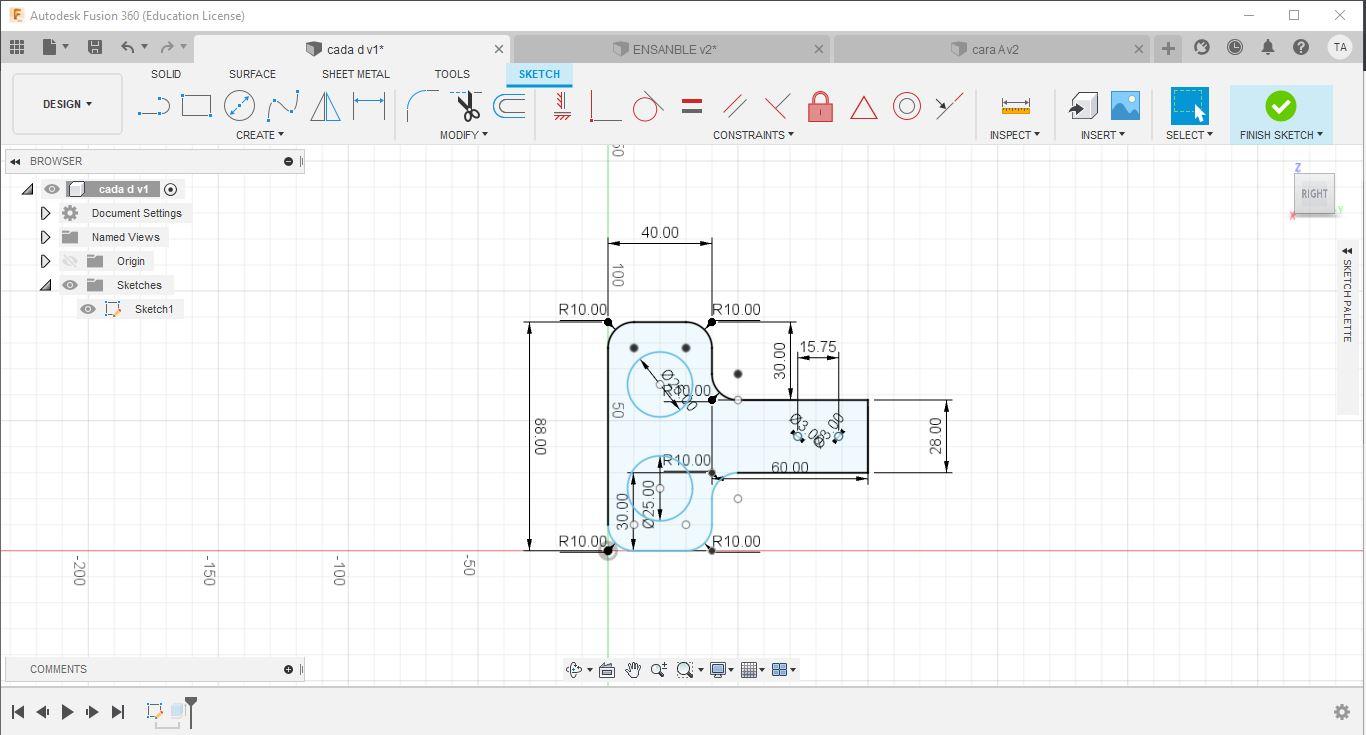Viewport: 1366px width, 735px height.
Task: Open the Data Panel grid icon
Action: click(x=17, y=47)
